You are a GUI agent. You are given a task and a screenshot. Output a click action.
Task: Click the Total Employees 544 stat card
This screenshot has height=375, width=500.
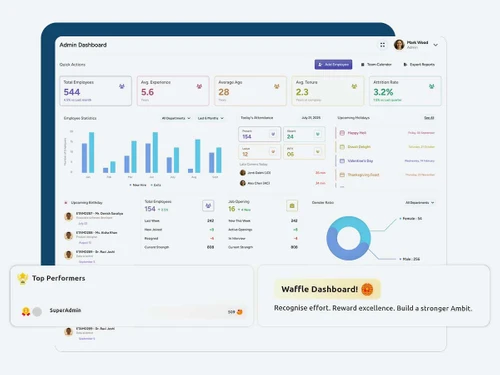click(96, 91)
